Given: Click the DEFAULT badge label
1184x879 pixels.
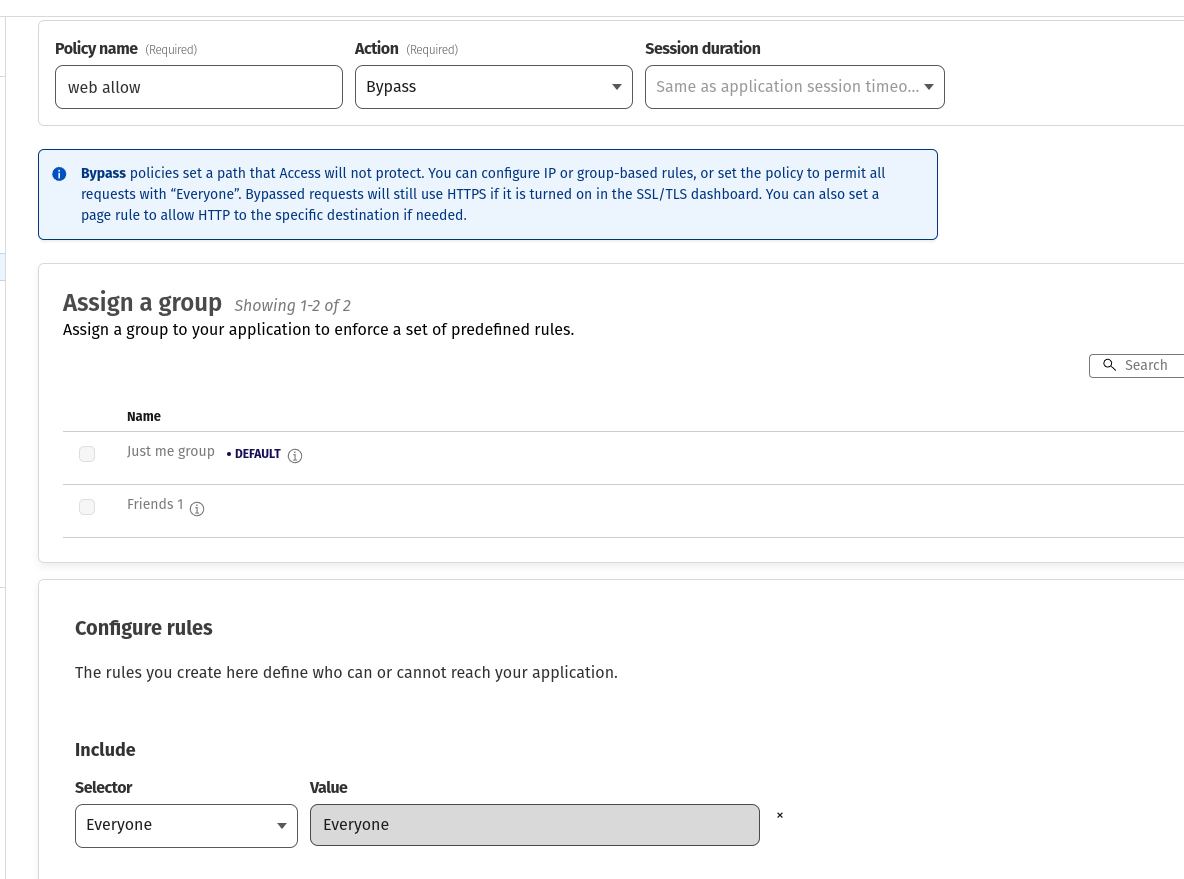Looking at the screenshot, I should coord(257,454).
